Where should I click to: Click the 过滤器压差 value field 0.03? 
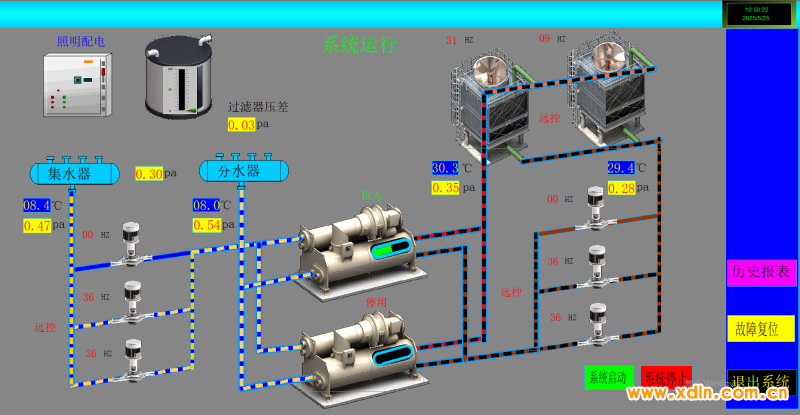point(241,125)
